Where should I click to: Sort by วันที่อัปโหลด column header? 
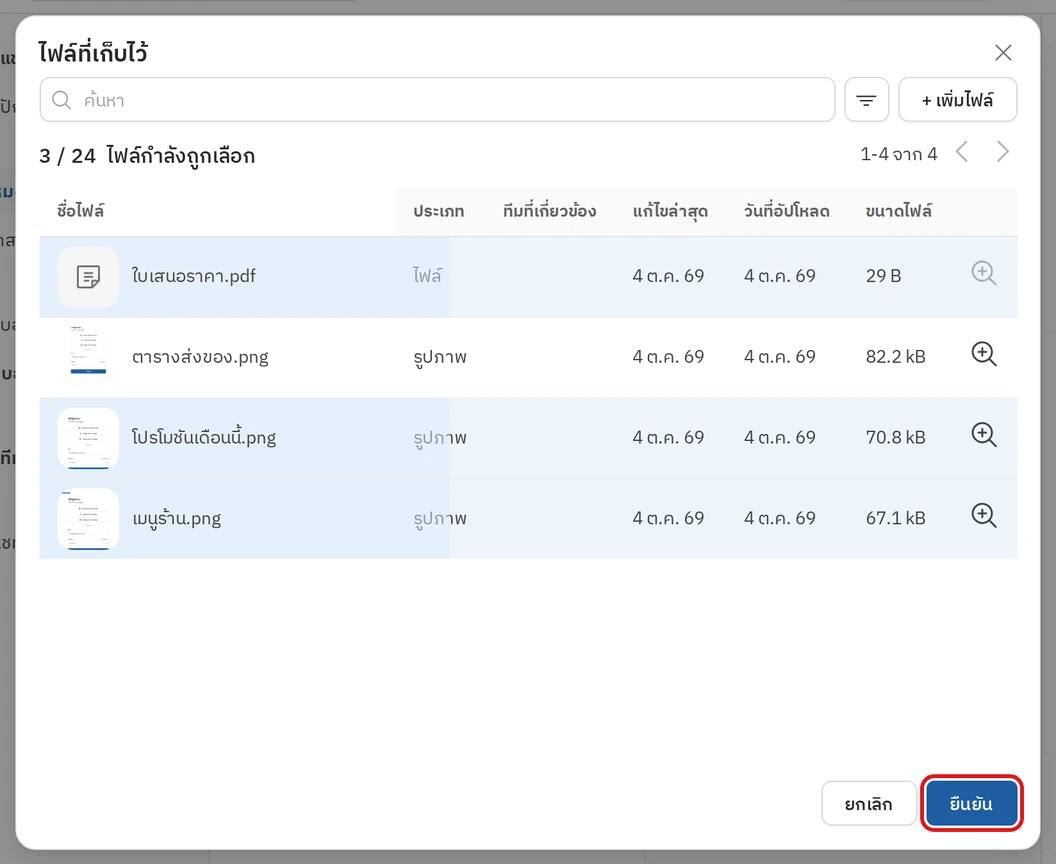click(787, 211)
